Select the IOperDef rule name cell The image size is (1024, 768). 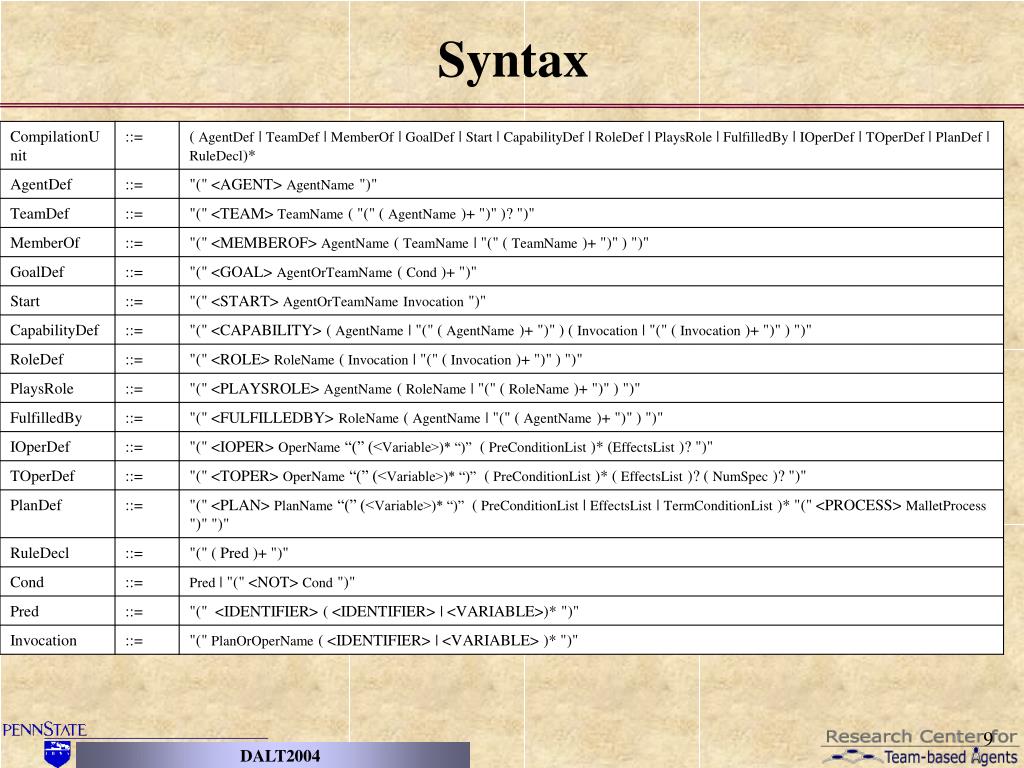tap(57, 447)
